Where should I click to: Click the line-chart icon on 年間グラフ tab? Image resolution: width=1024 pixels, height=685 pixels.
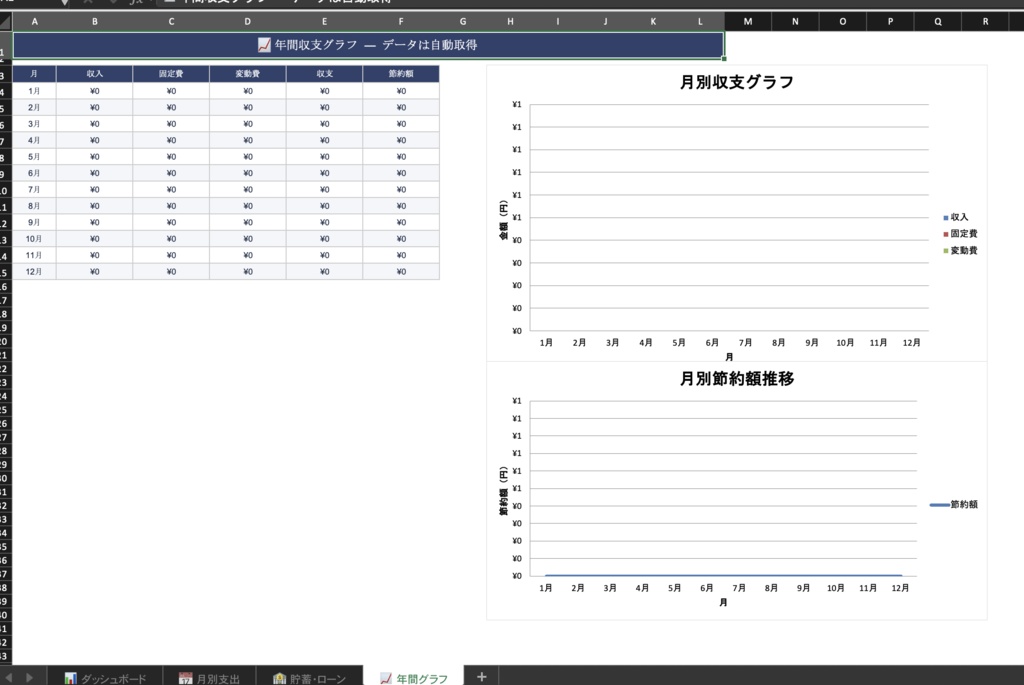coord(385,677)
